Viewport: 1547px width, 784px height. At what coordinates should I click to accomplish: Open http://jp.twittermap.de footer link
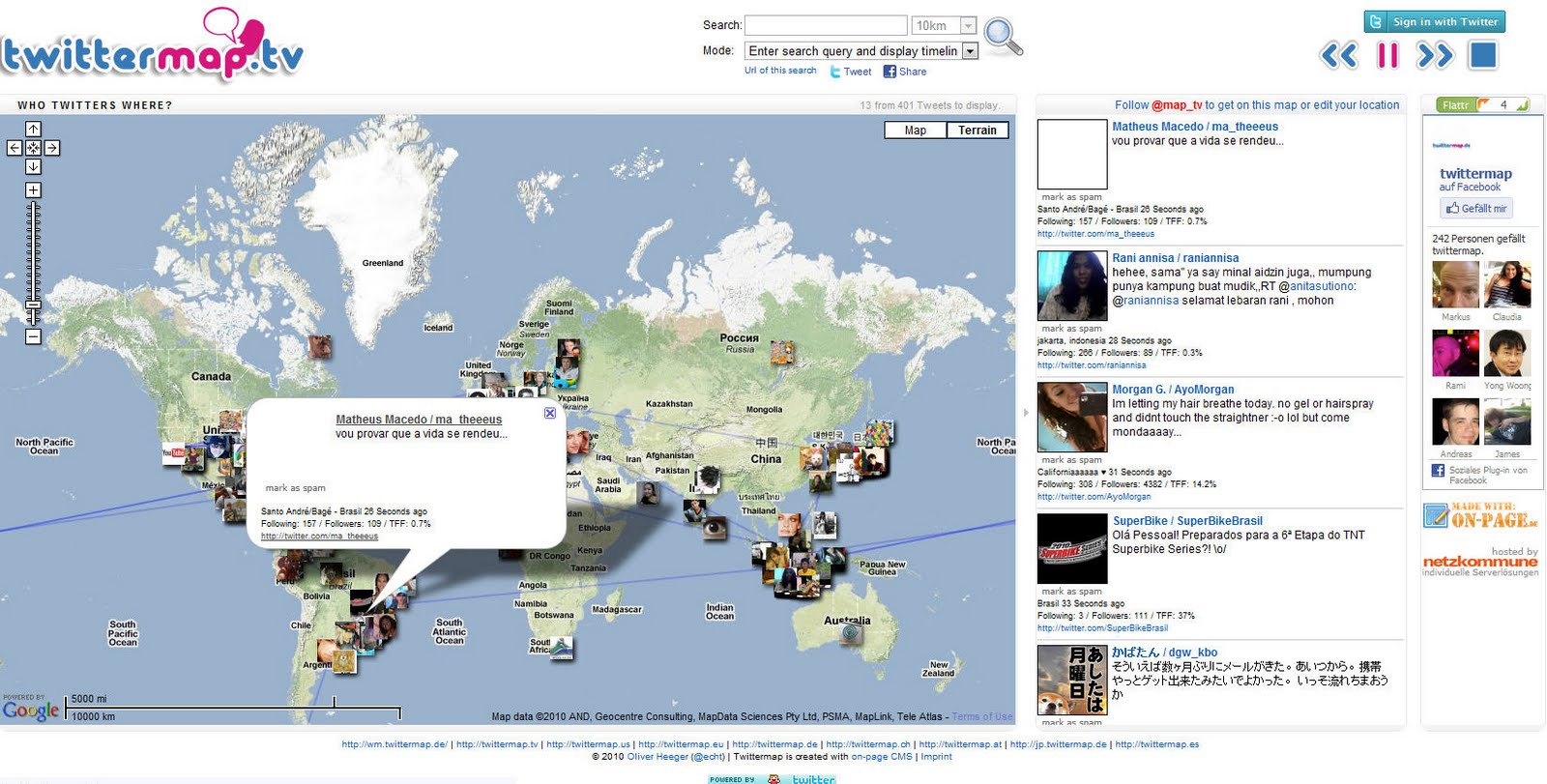1059,744
